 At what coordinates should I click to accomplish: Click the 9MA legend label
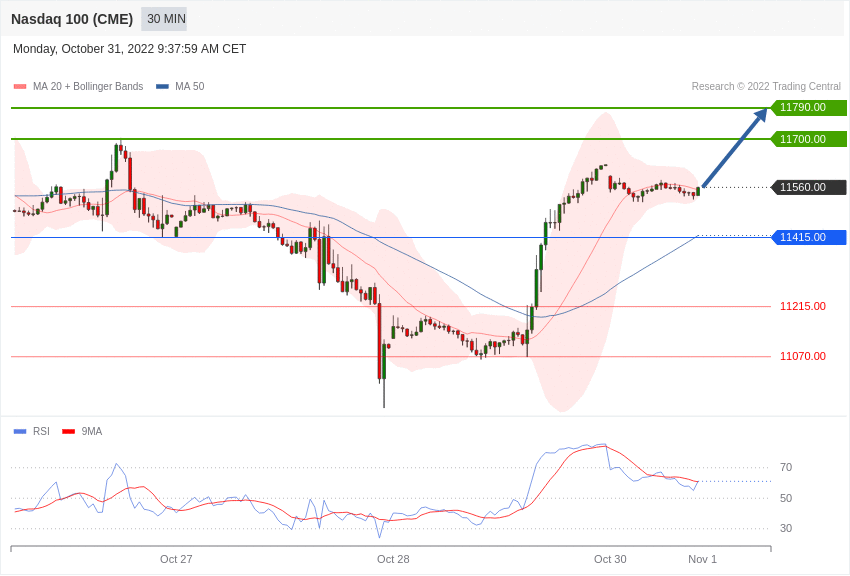[92, 431]
